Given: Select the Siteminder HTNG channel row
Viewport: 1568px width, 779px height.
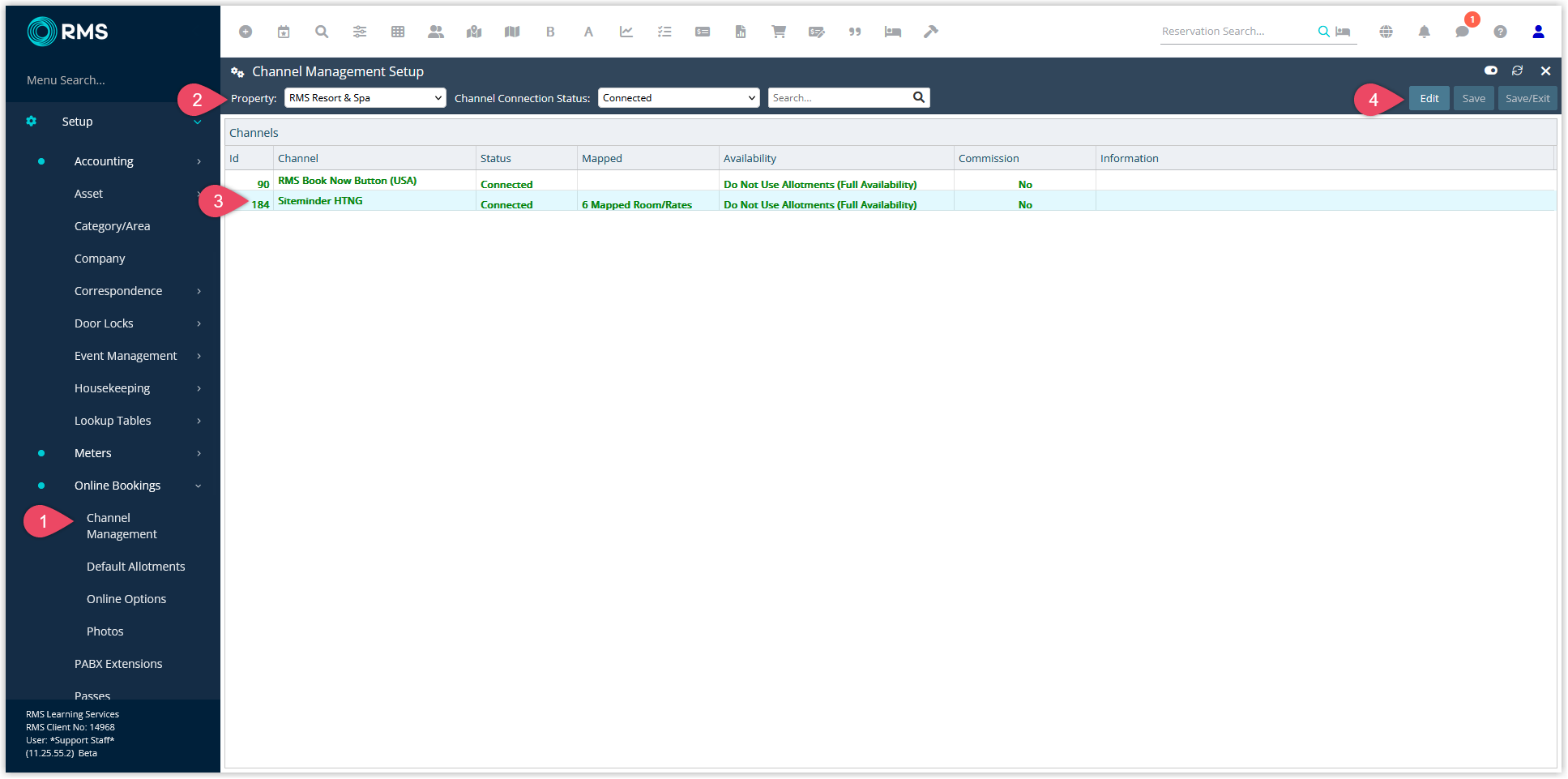Looking at the screenshot, I should pos(890,201).
